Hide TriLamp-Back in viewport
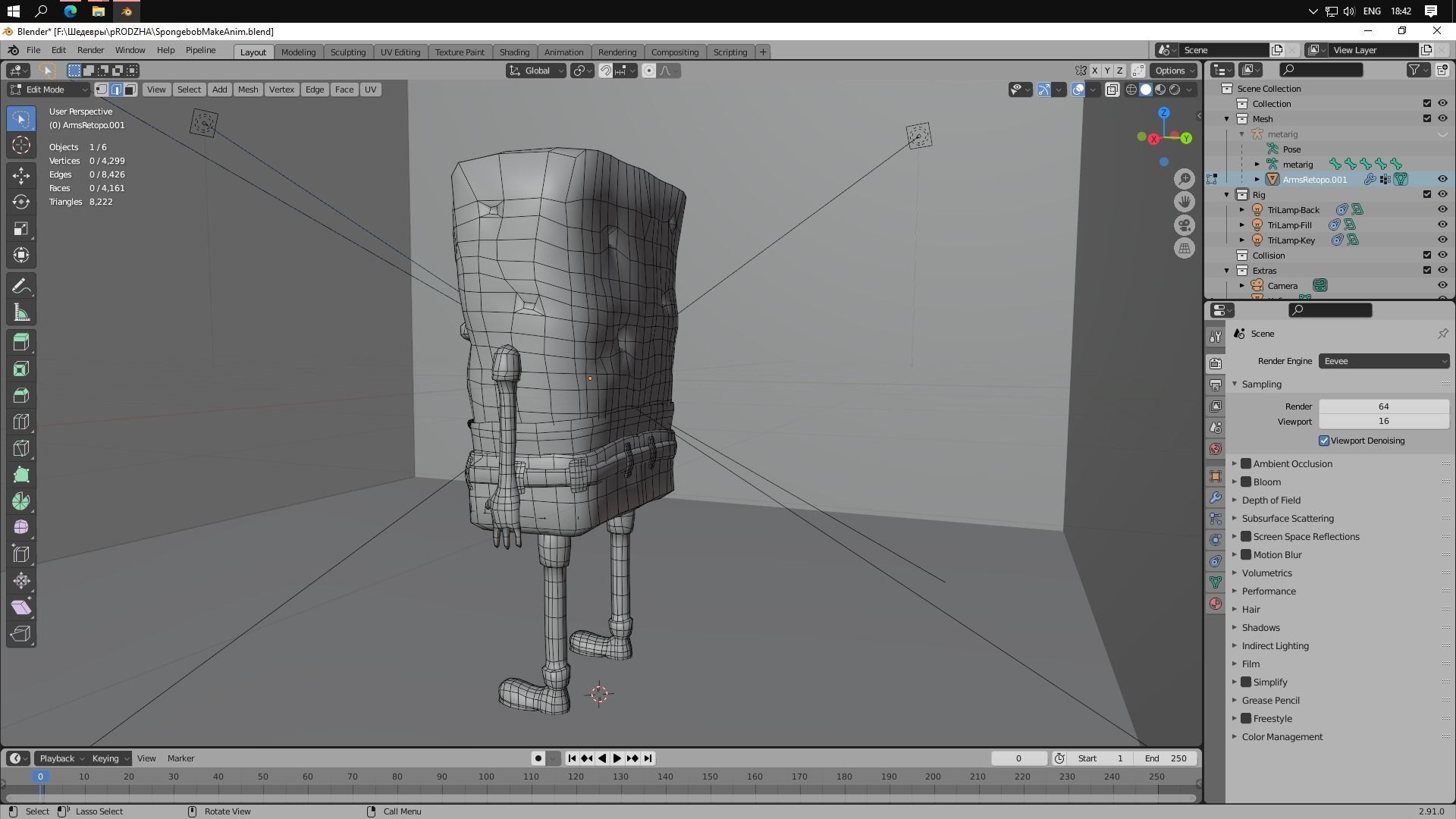Image resolution: width=1456 pixels, height=819 pixels. (x=1442, y=209)
